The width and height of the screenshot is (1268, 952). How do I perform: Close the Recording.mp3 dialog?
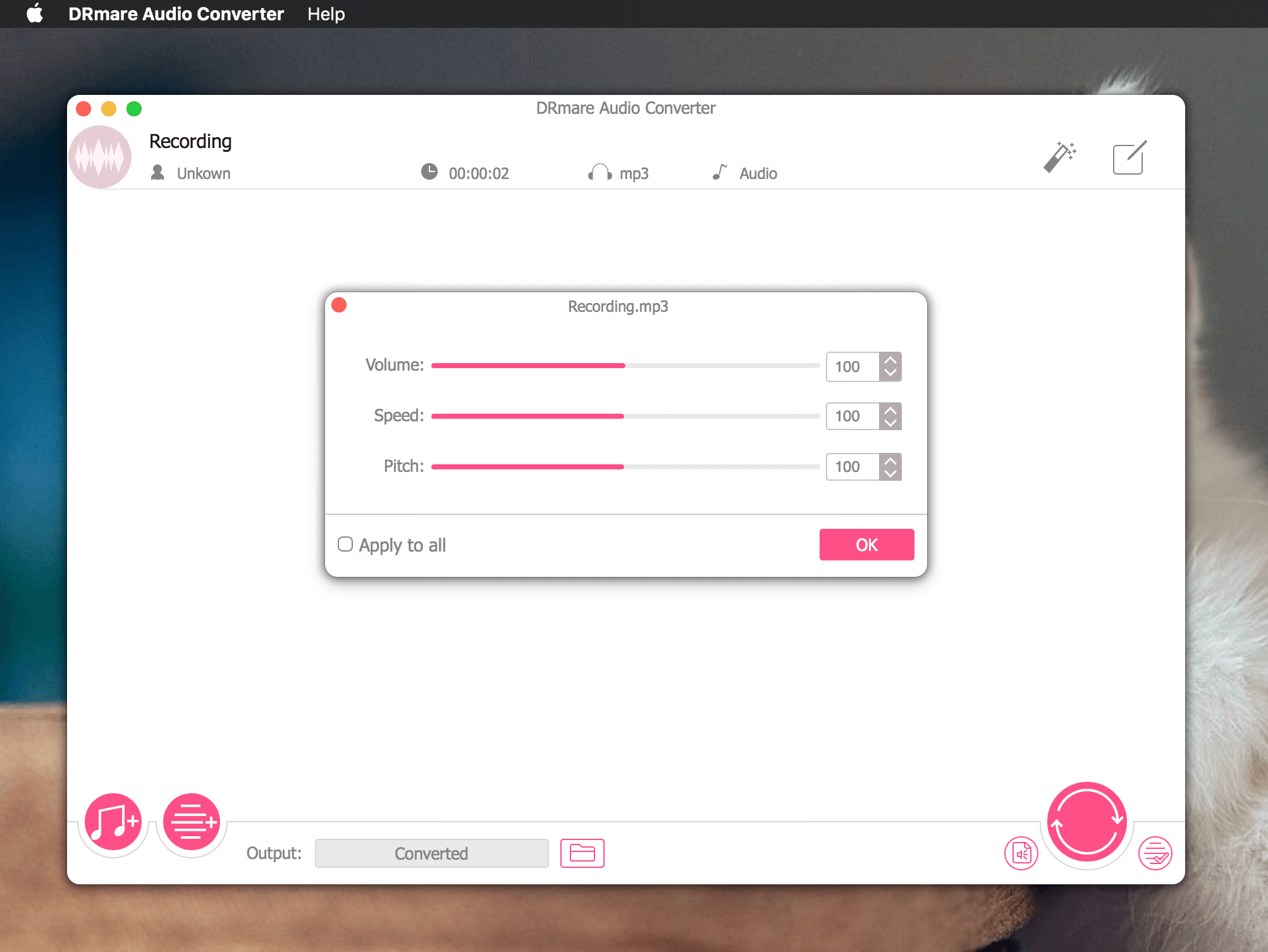click(x=340, y=306)
